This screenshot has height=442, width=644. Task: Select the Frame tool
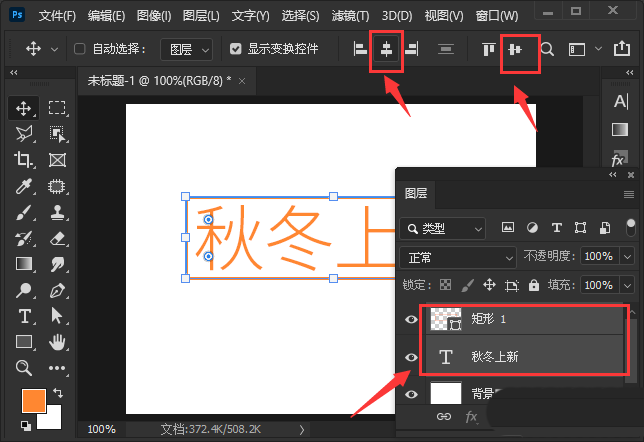coord(58,160)
